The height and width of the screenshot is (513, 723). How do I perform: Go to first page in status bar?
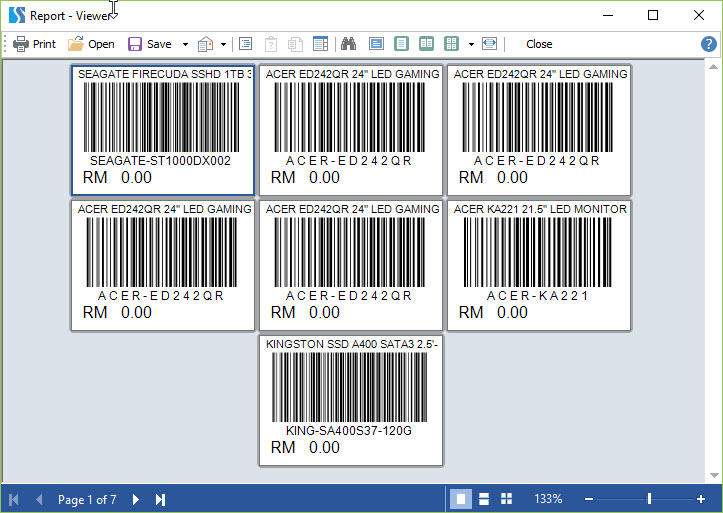tap(14, 499)
